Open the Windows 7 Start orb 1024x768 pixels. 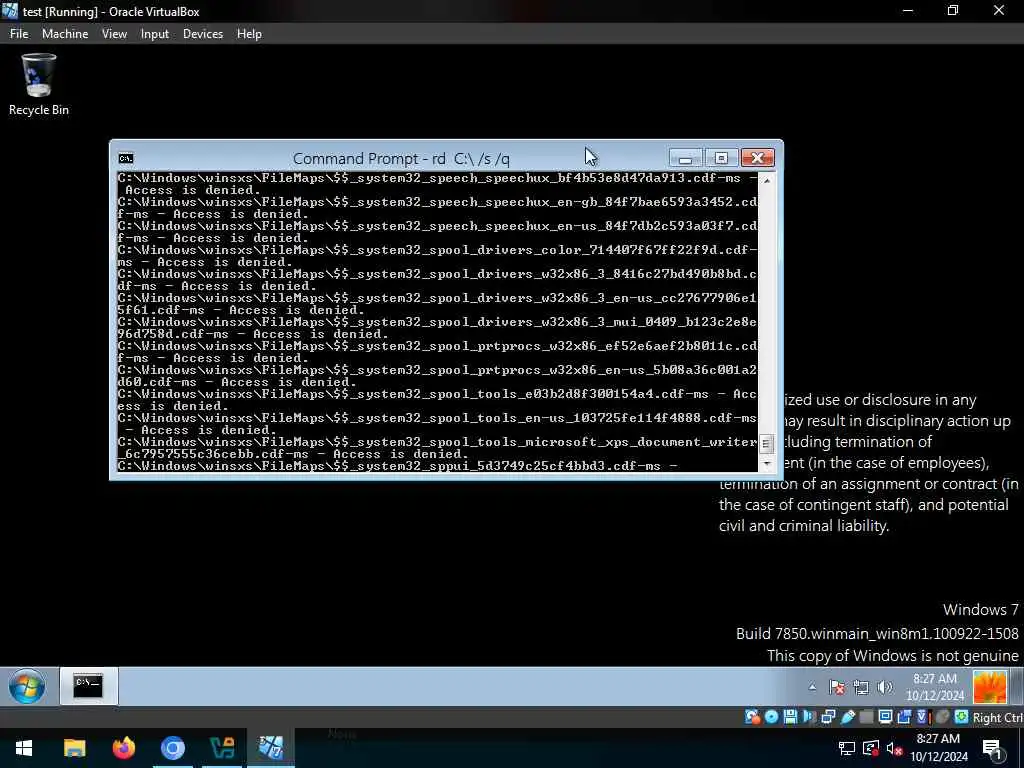[x=27, y=686]
